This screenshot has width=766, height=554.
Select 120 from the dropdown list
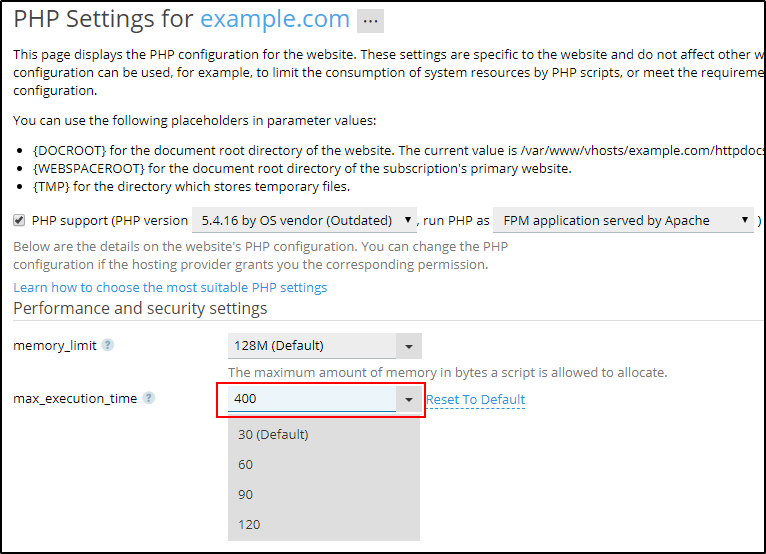(x=249, y=524)
